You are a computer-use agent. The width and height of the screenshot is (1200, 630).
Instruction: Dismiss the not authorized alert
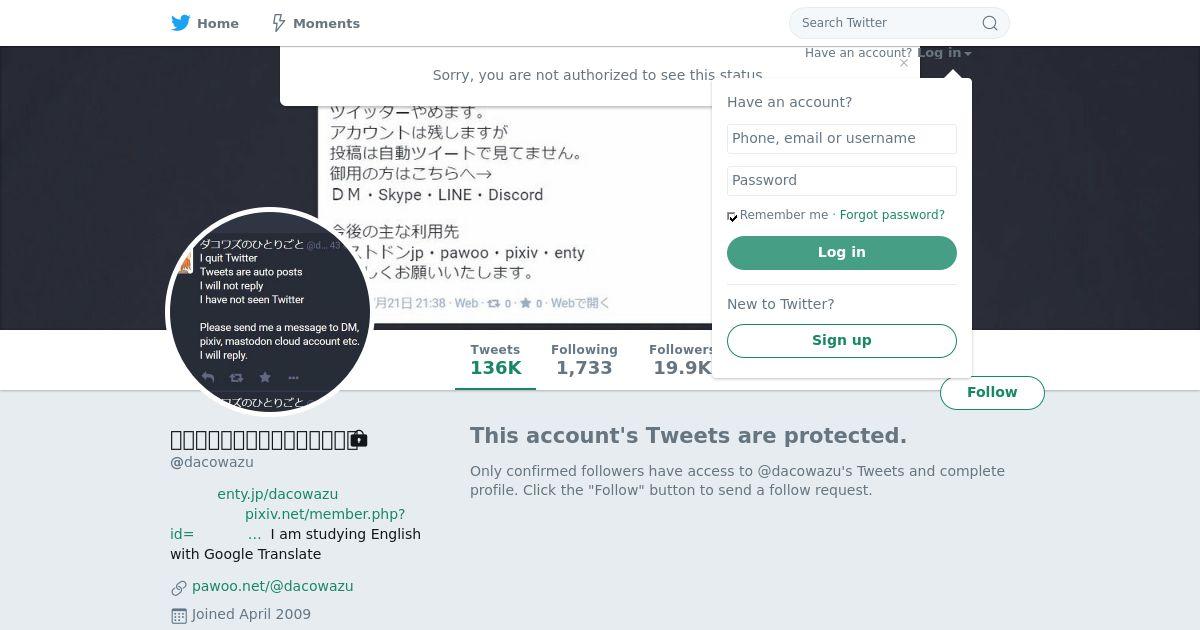click(x=904, y=63)
